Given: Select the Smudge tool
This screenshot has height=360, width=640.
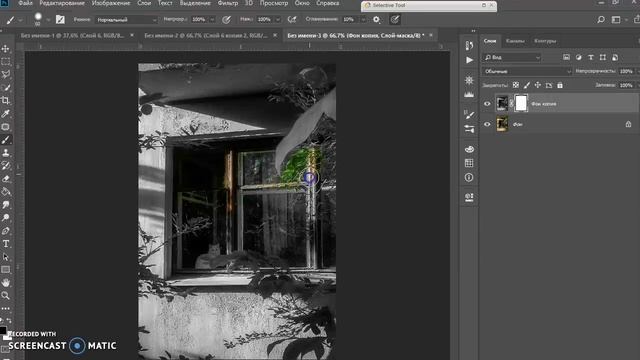Looking at the screenshot, I should pos(6,205).
